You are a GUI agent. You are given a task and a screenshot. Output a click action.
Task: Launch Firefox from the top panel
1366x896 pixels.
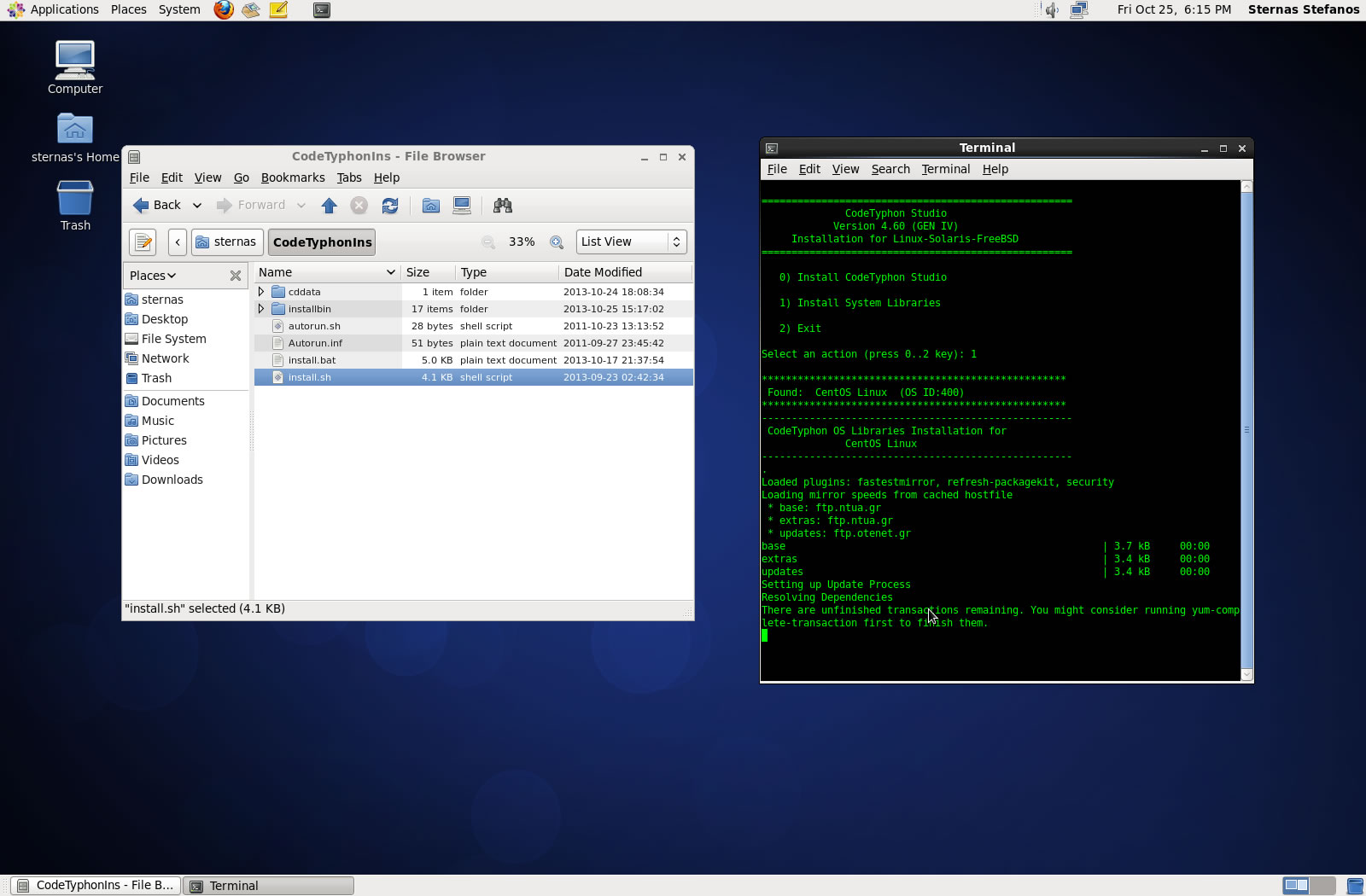coord(224,10)
